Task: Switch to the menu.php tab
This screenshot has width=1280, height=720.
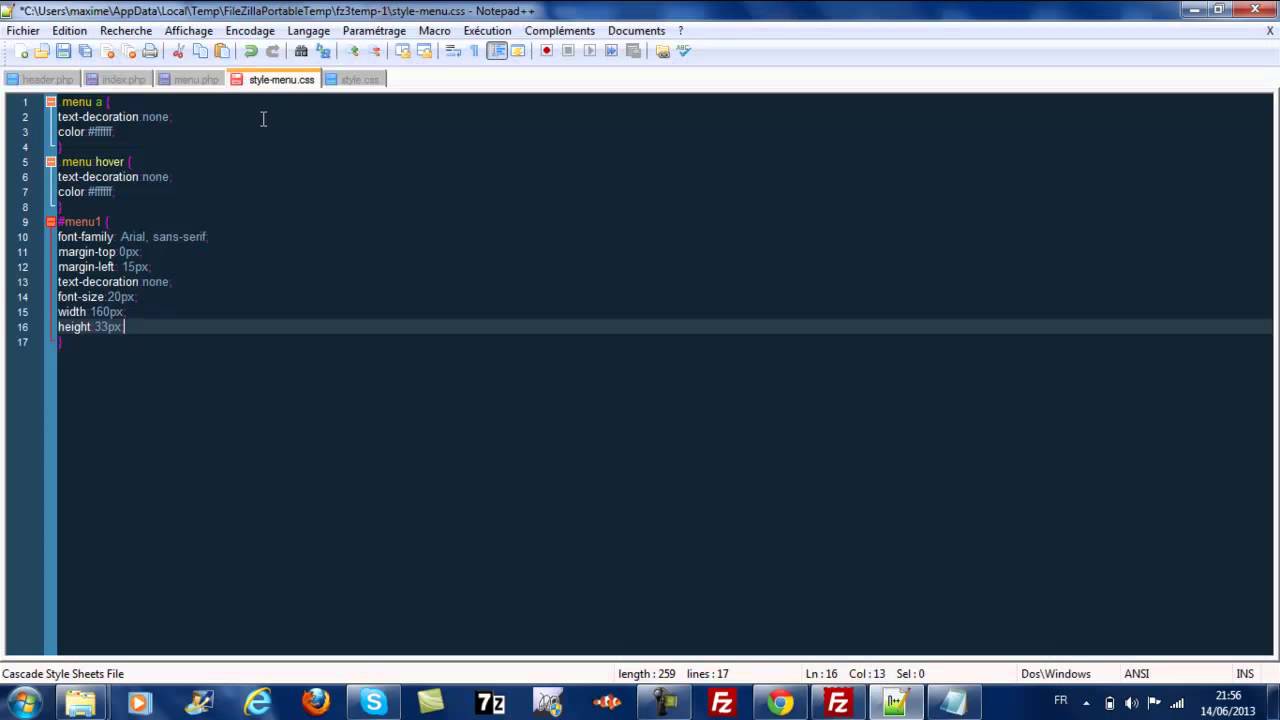Action: pos(189,79)
